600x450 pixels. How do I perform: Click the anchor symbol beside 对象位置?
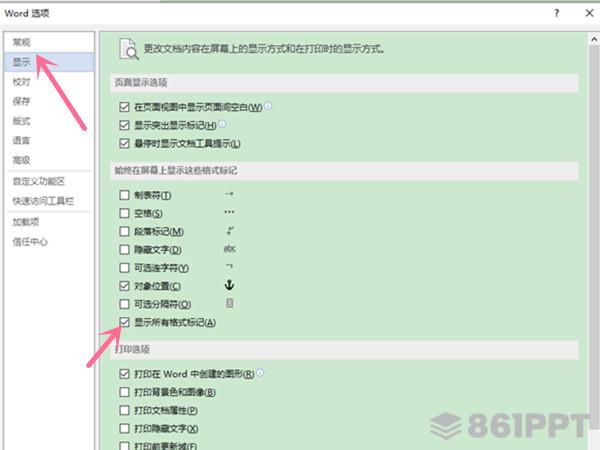229,285
